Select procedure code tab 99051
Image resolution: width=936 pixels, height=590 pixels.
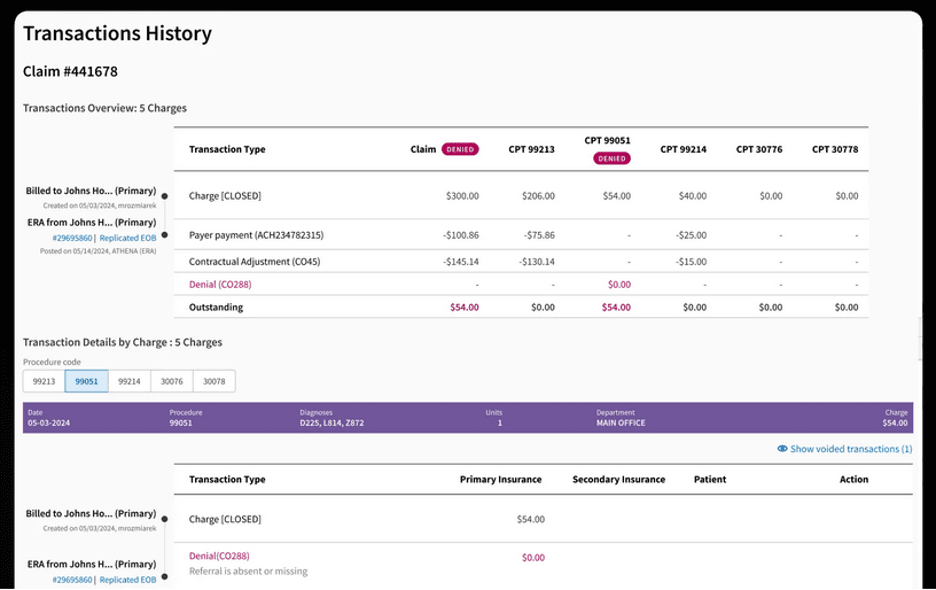[x=86, y=381]
